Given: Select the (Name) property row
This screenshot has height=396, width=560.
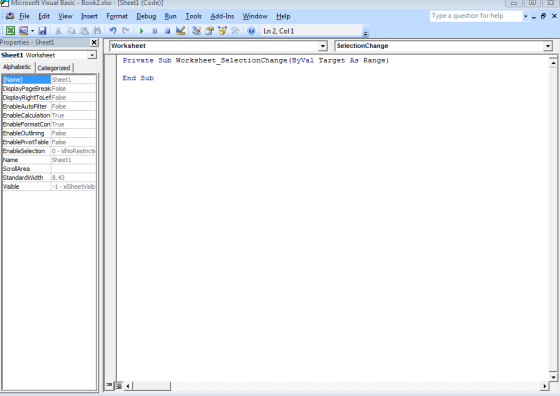Looking at the screenshot, I should click(49, 80).
